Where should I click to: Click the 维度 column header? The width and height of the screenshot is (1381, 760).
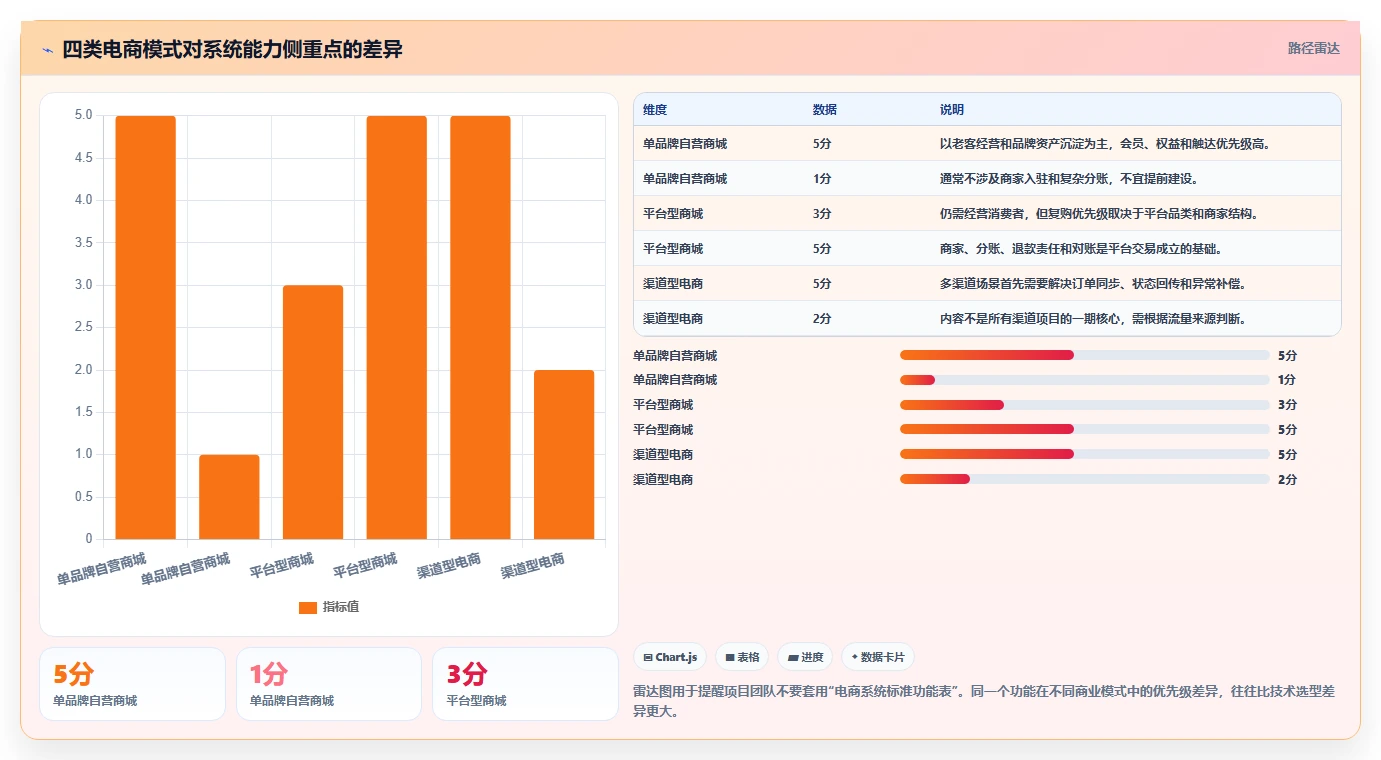[655, 110]
